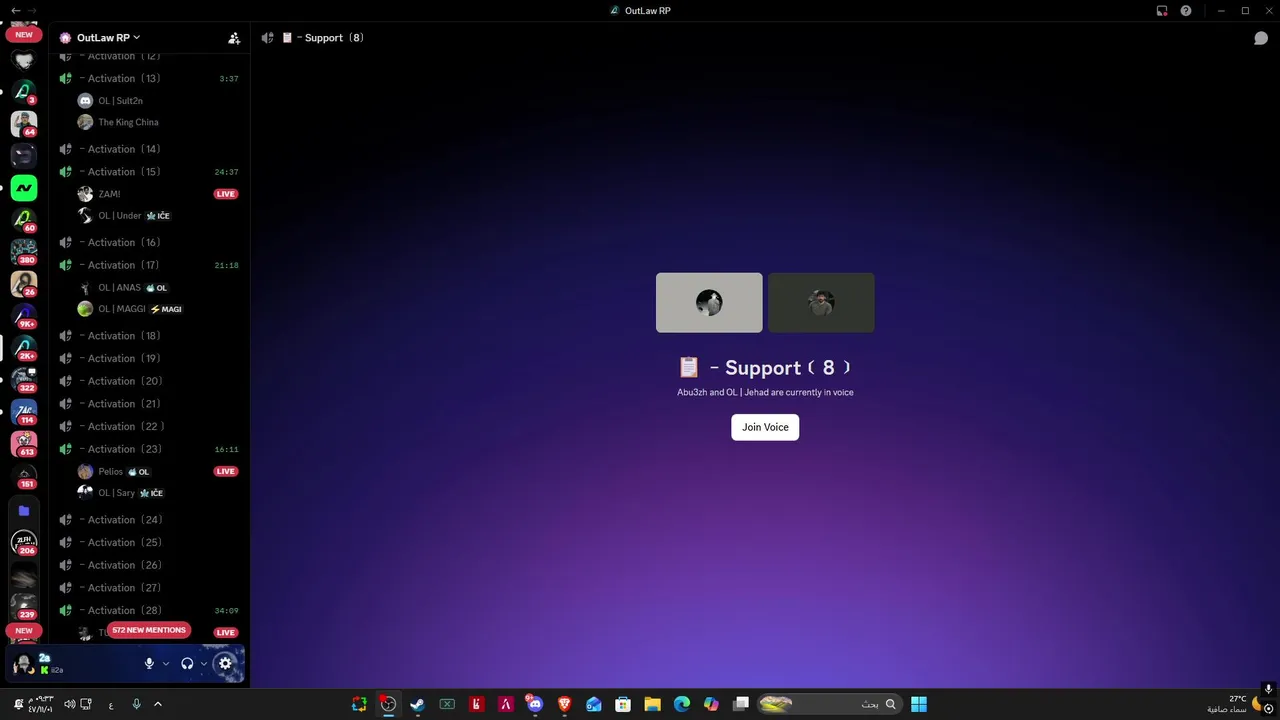Join the Activation (23) voice channel
Image resolution: width=1280 pixels, height=720 pixels.
148,449
